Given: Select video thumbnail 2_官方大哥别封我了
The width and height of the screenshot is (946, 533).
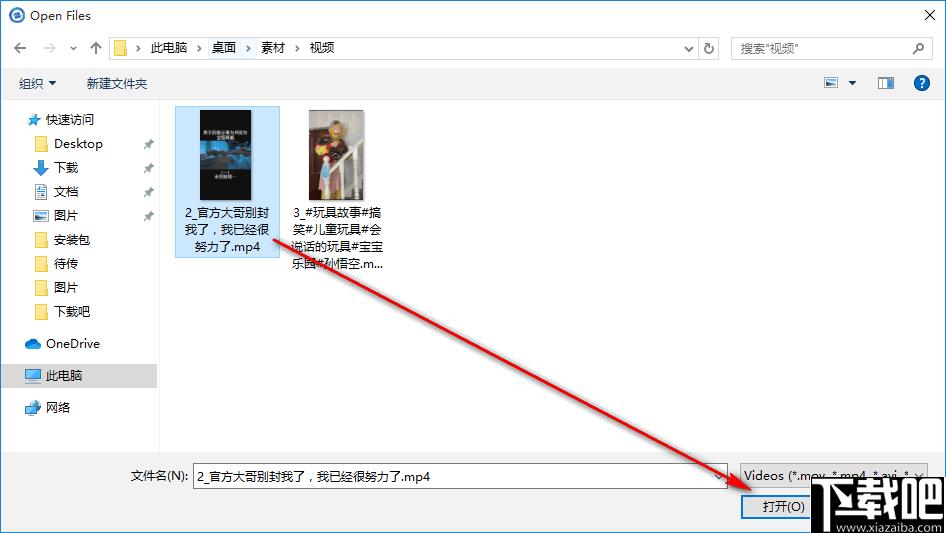Looking at the screenshot, I should coord(226,155).
